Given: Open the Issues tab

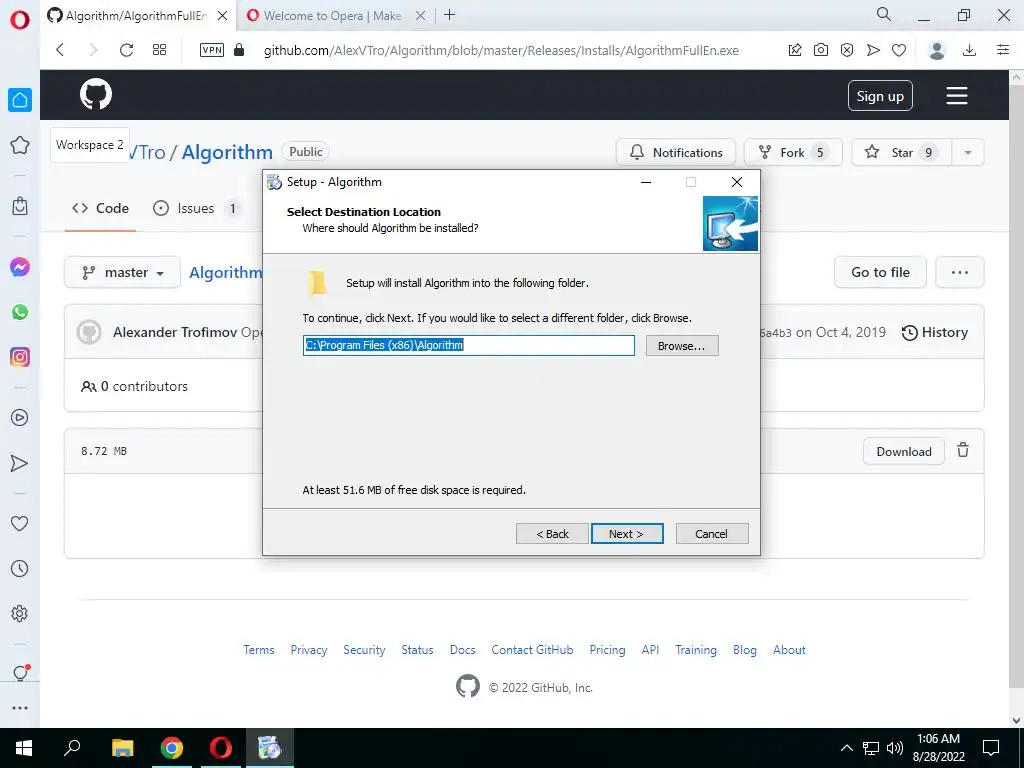Looking at the screenshot, I should [196, 208].
